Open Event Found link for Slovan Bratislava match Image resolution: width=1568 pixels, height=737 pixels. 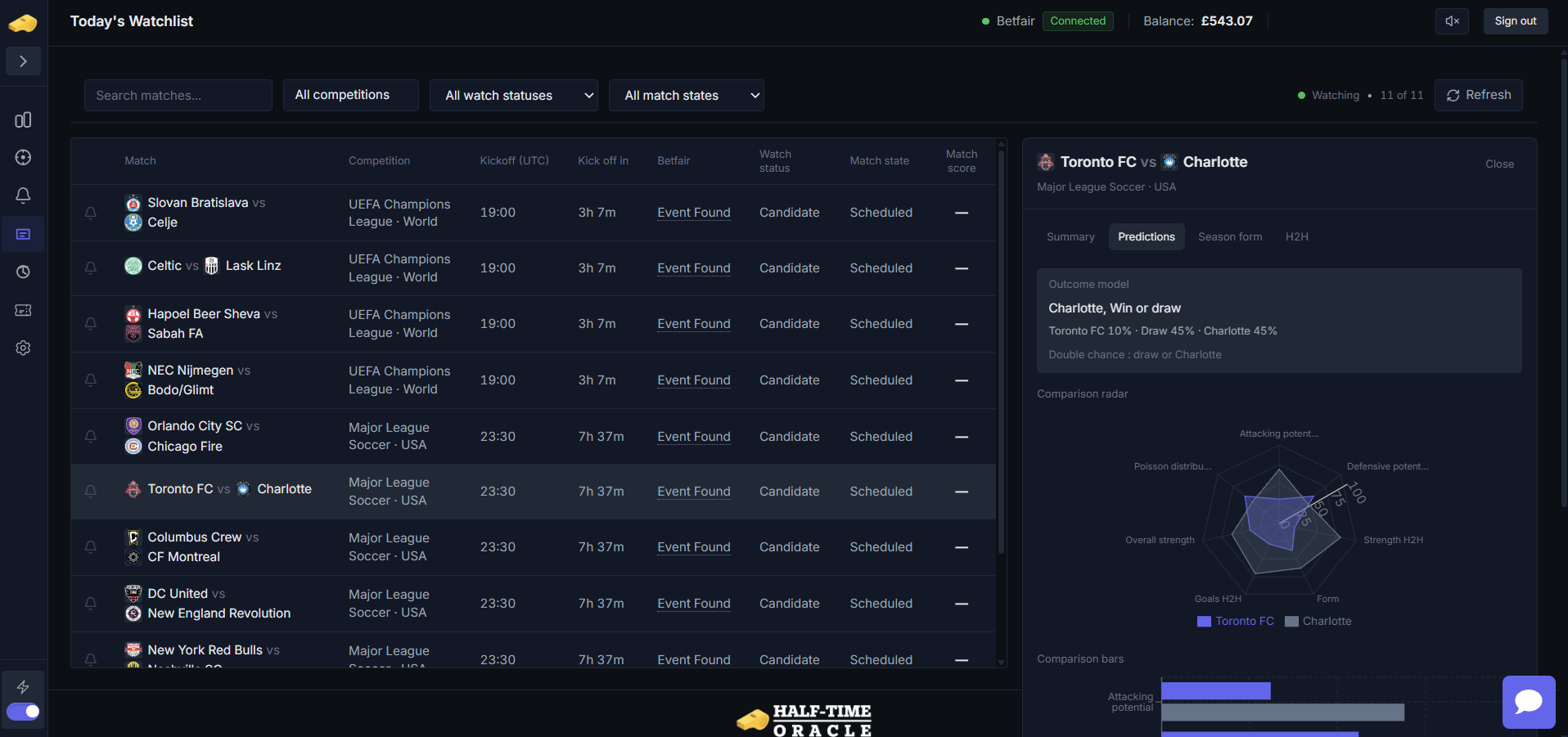tap(694, 213)
